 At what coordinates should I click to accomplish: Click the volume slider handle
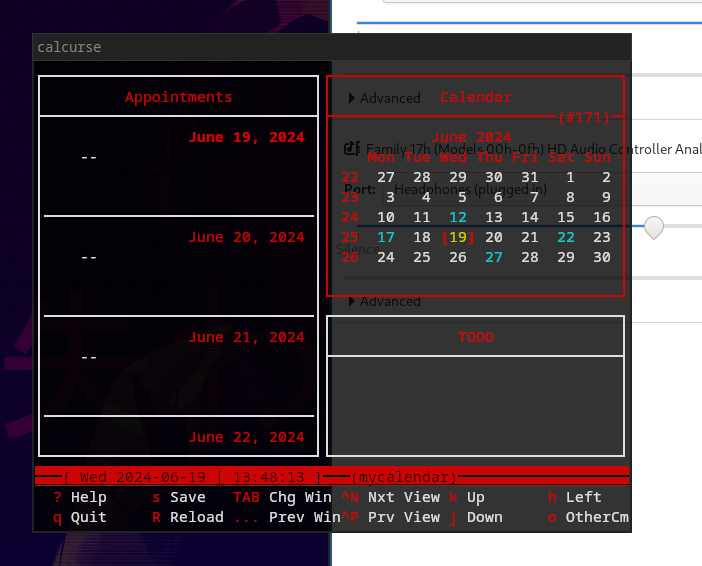653,227
